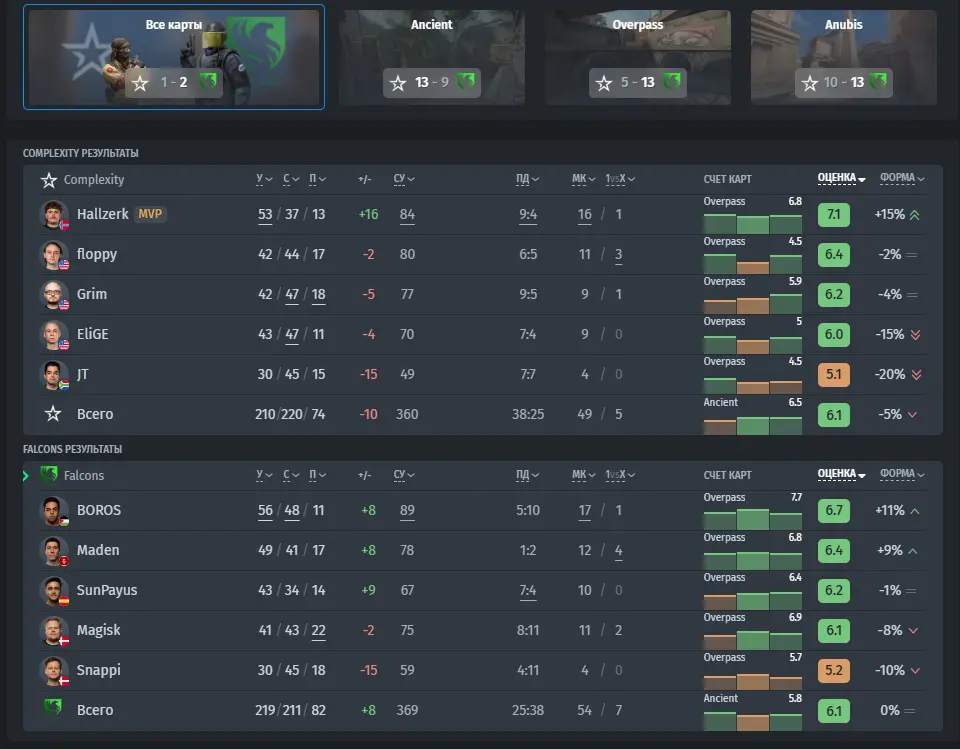Switch to the Anubis map tab
The image size is (960, 749).
pos(844,57)
